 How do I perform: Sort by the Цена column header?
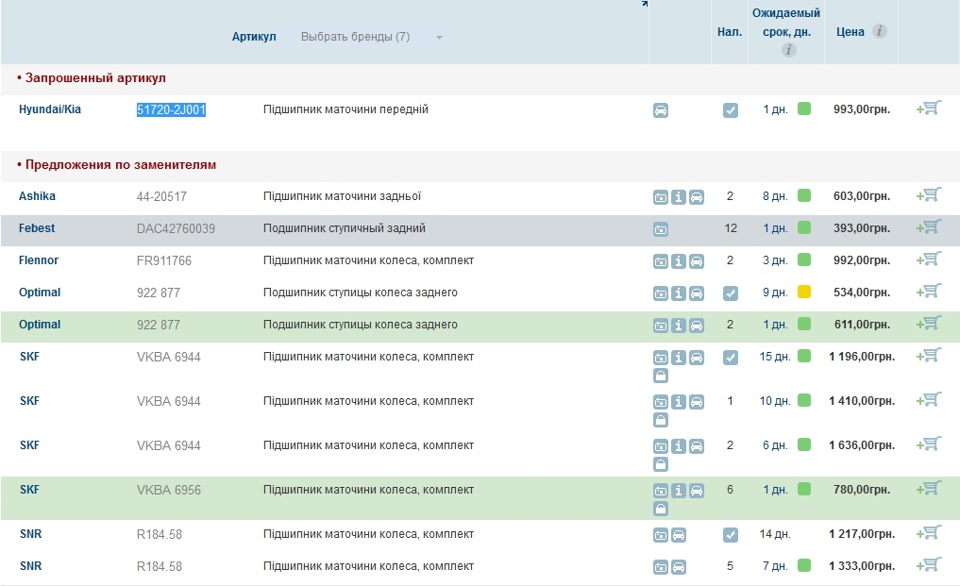coord(850,32)
